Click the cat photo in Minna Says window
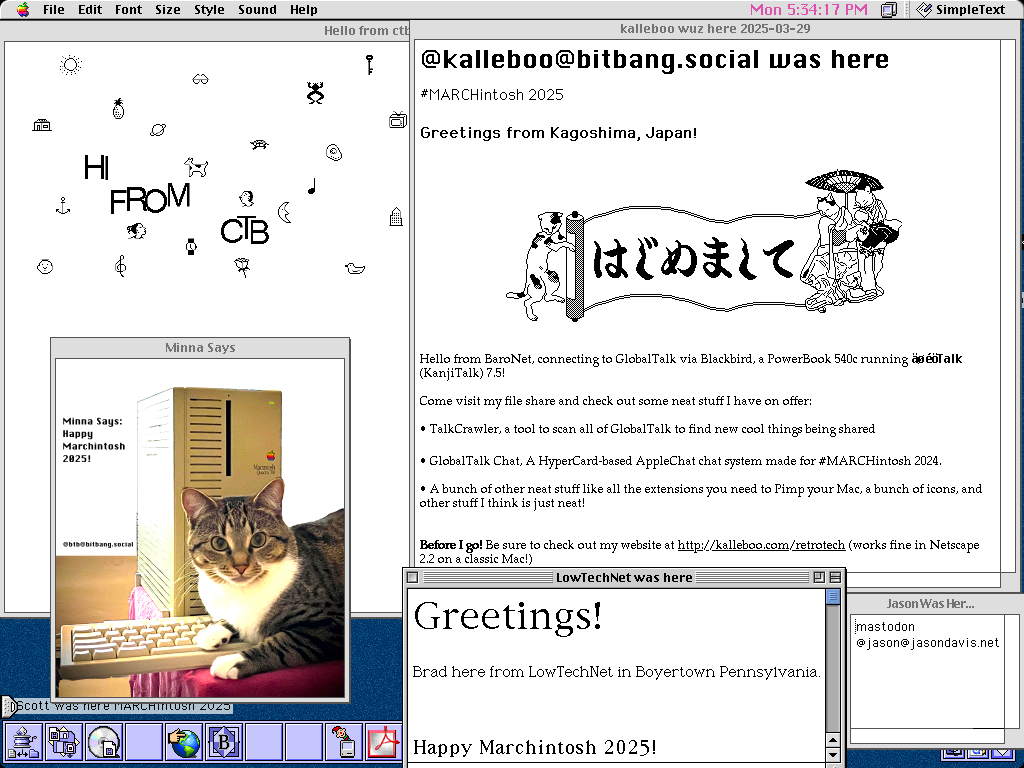The image size is (1024, 768). pyautogui.click(x=200, y=528)
